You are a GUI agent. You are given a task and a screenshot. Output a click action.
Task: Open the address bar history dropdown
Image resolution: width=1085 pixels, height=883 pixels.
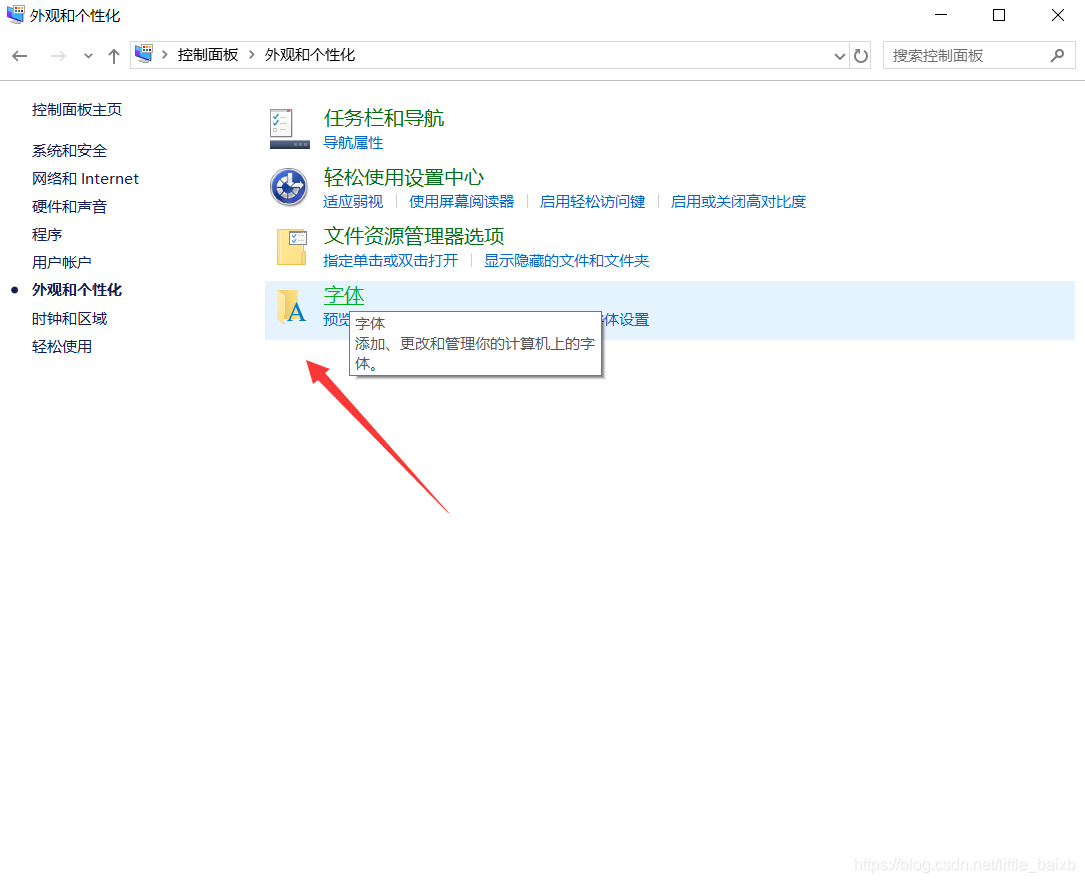[839, 56]
